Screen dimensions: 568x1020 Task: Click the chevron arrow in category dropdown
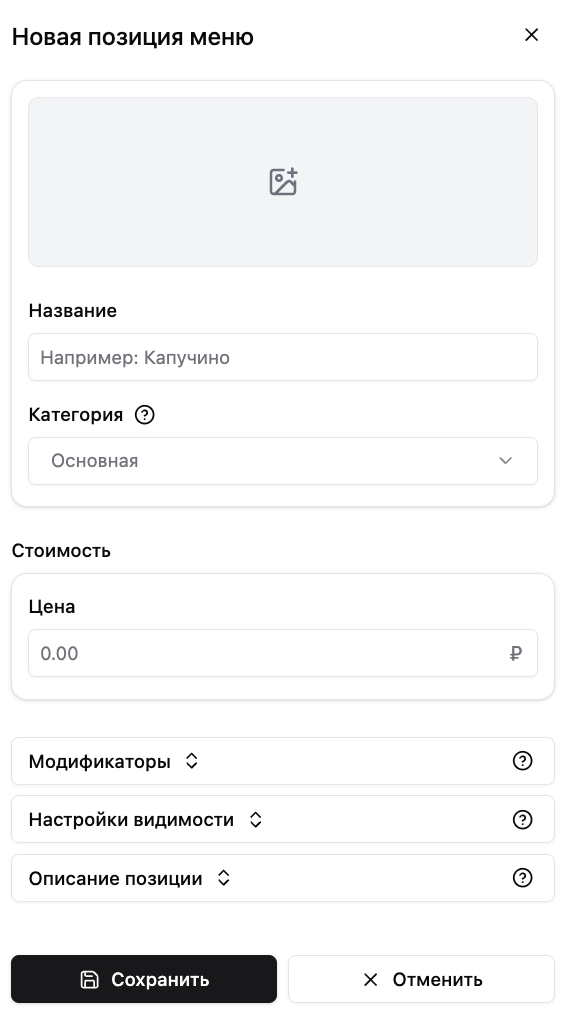tap(506, 461)
